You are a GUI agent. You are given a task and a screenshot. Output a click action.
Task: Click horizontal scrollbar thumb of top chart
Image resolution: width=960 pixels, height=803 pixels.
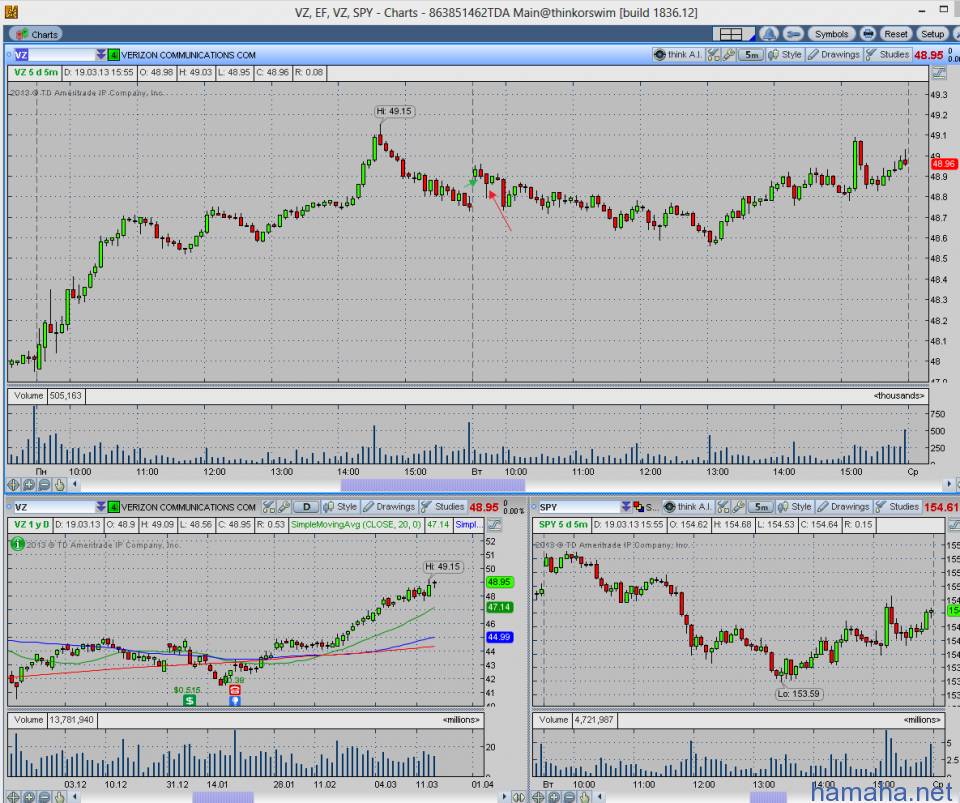433,485
